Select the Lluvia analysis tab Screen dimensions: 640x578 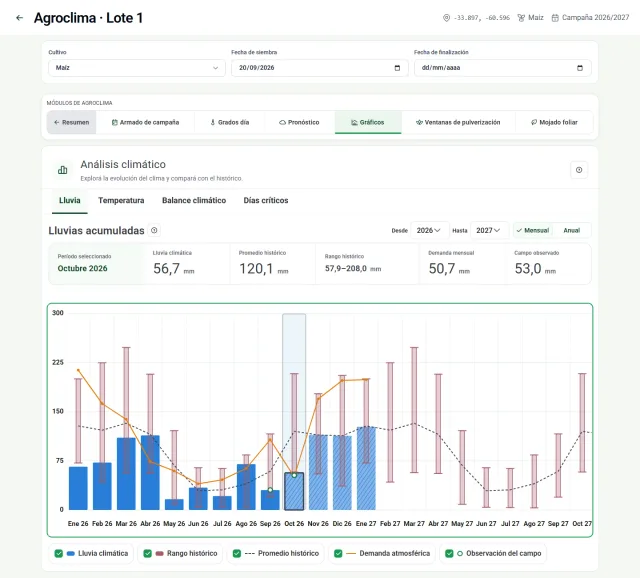(x=69, y=200)
